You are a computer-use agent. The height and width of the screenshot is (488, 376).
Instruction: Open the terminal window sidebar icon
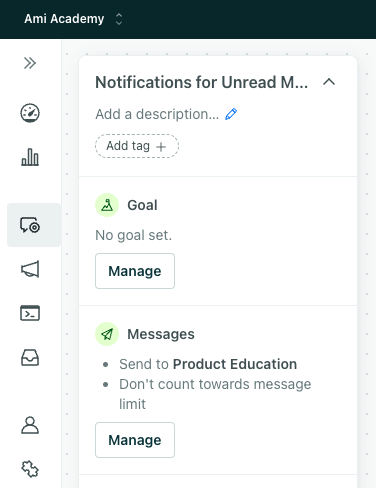[30, 313]
